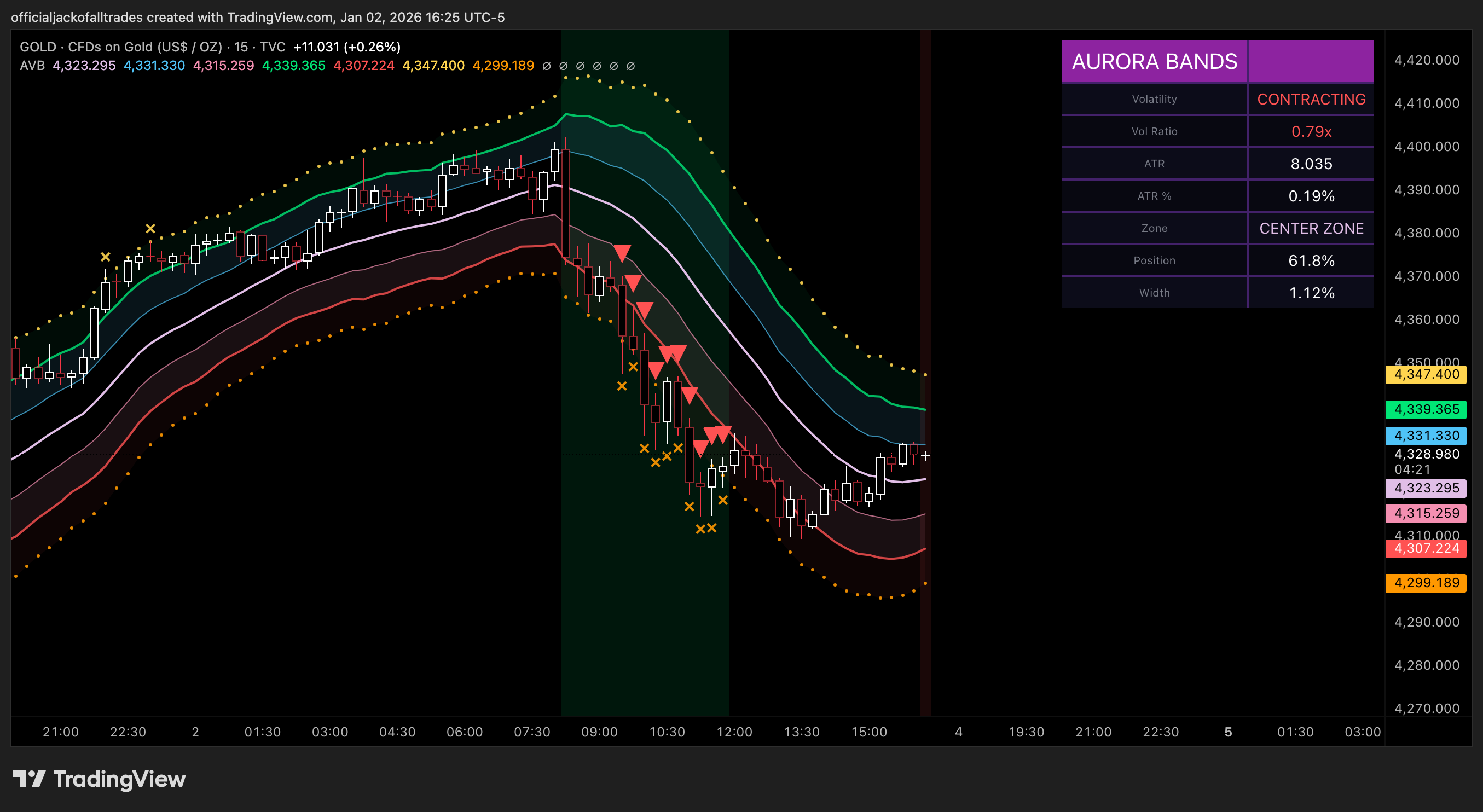Click the red 4,307.224 price label
The width and height of the screenshot is (1483, 812).
1426,548
